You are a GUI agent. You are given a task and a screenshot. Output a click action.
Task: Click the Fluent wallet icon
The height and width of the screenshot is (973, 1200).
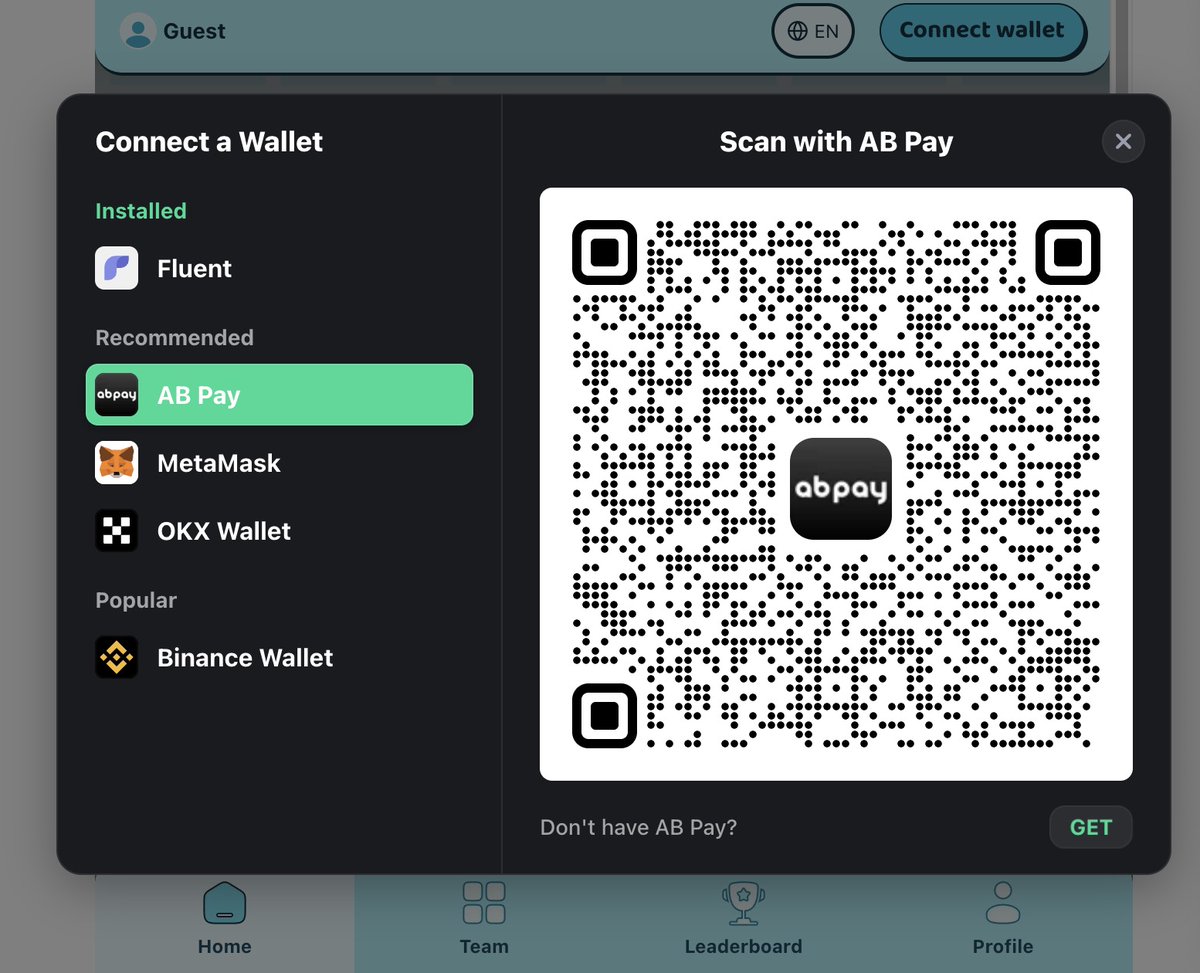click(x=117, y=268)
